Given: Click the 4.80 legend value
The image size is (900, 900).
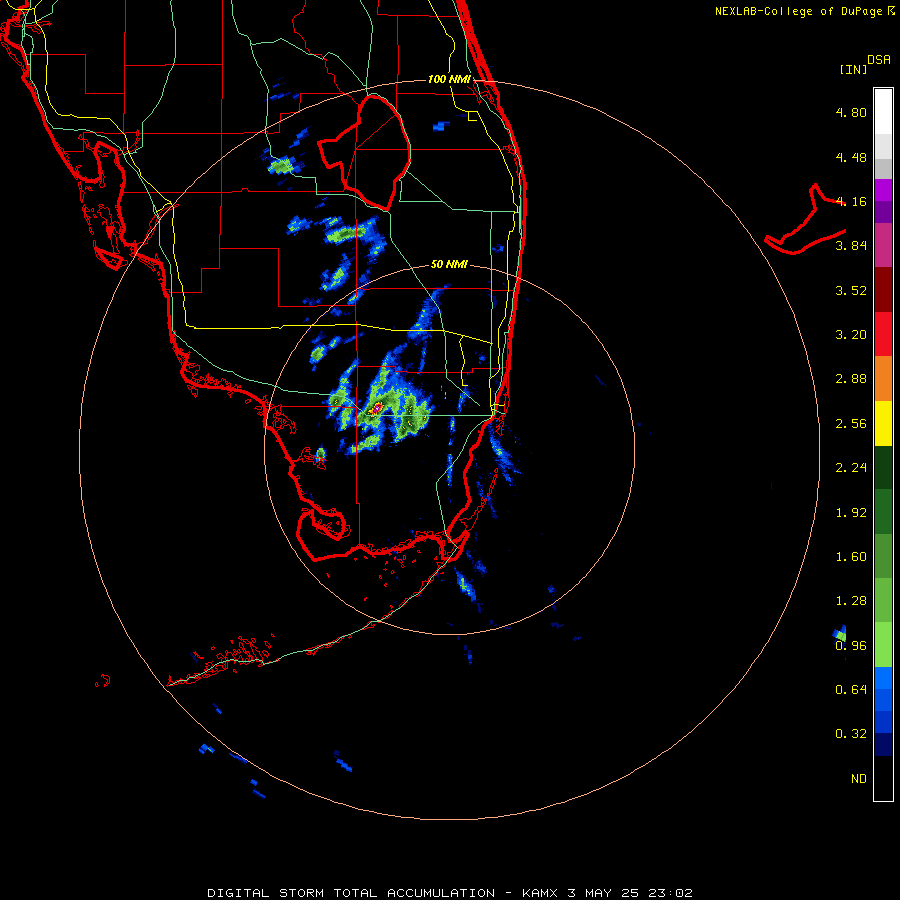Looking at the screenshot, I should tap(851, 112).
